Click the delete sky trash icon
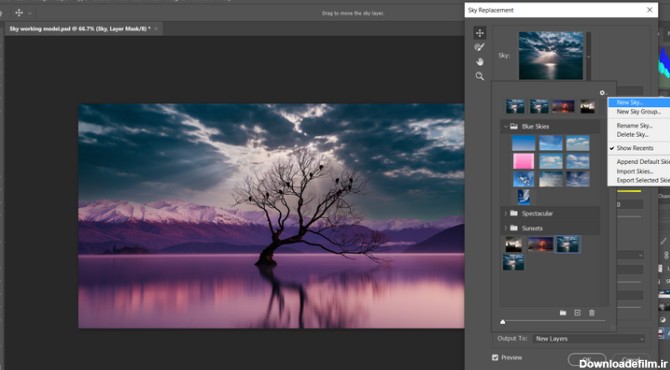Viewport: 670px width, 370px height. click(591, 313)
